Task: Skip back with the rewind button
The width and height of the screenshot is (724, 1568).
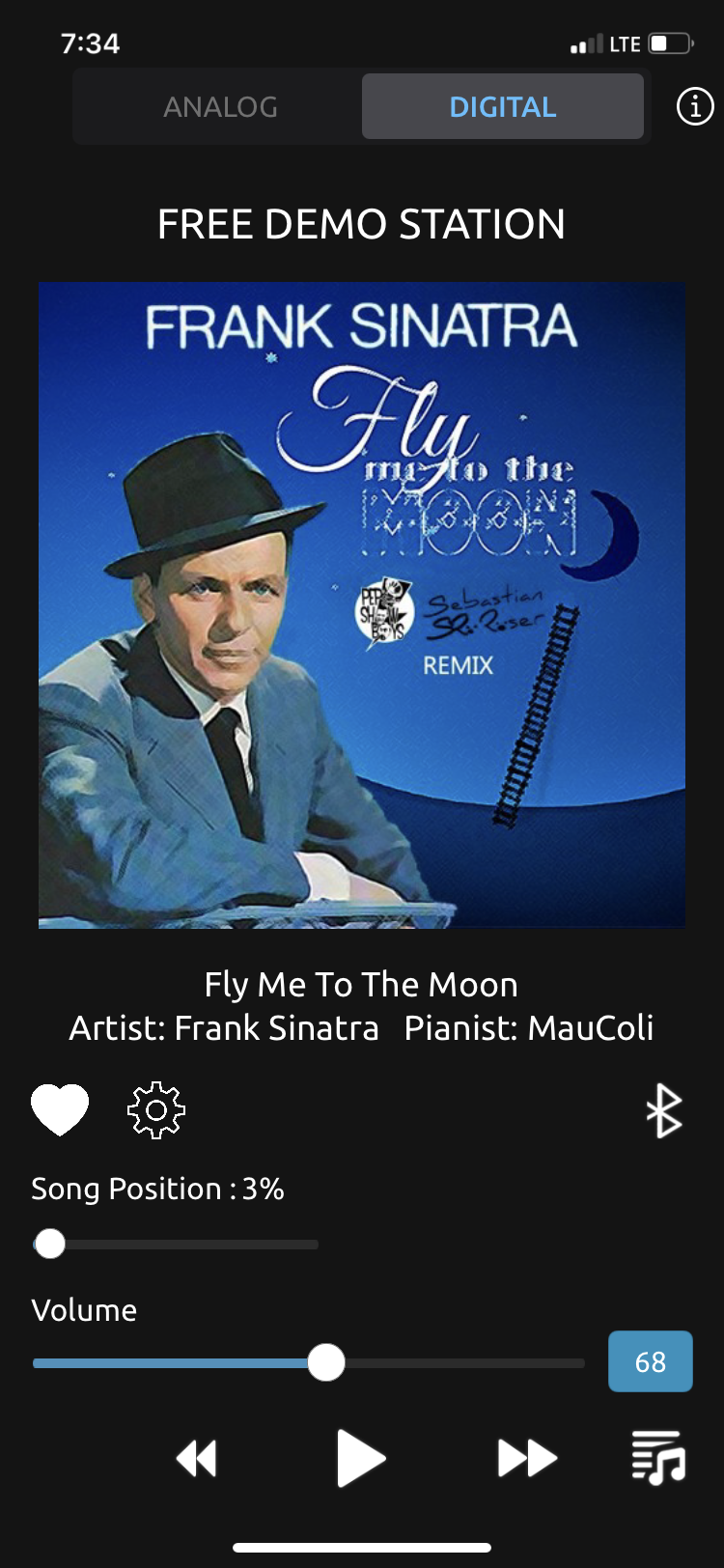Action: (197, 1458)
